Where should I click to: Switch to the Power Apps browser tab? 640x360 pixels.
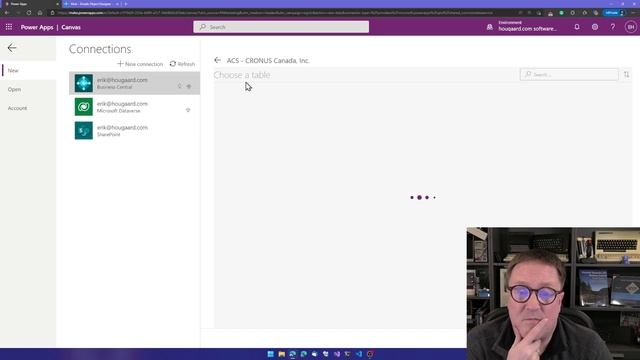(31, 4)
